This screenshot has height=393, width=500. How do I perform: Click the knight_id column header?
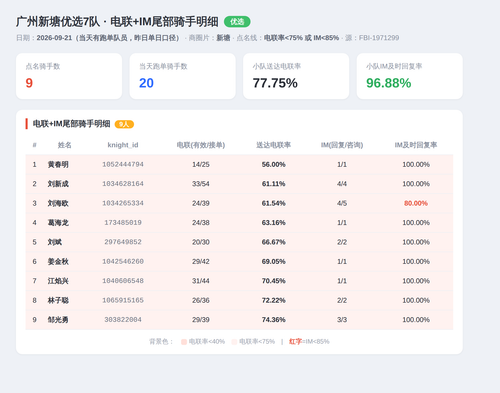tap(123, 145)
